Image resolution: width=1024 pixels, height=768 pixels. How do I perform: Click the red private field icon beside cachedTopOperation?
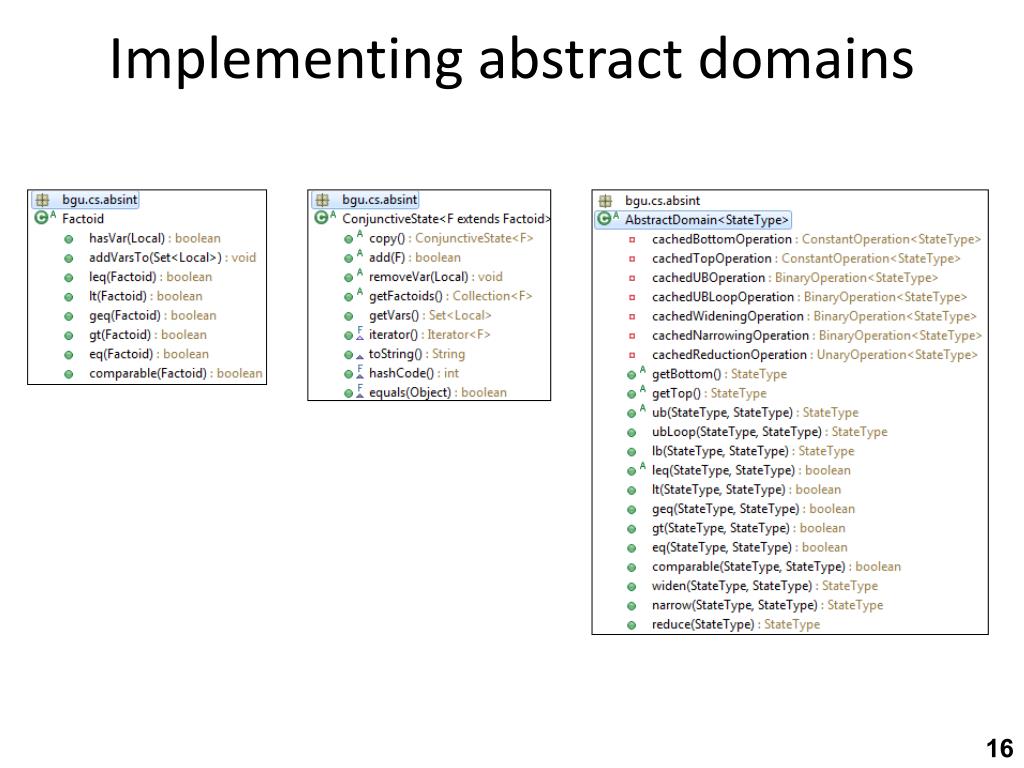pos(632,259)
